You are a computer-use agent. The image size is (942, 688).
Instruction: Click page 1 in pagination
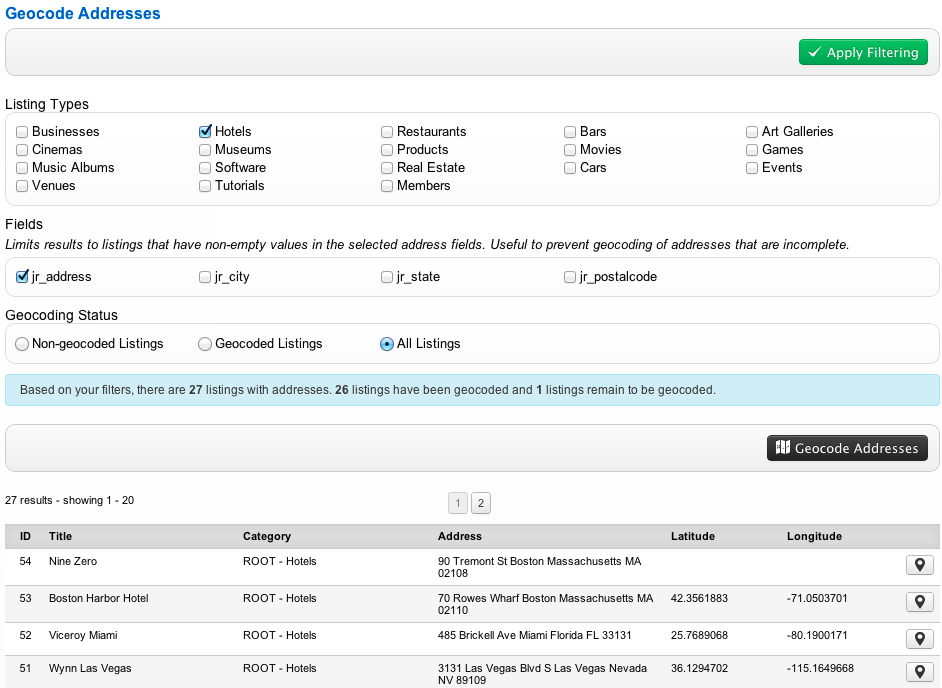pos(458,503)
